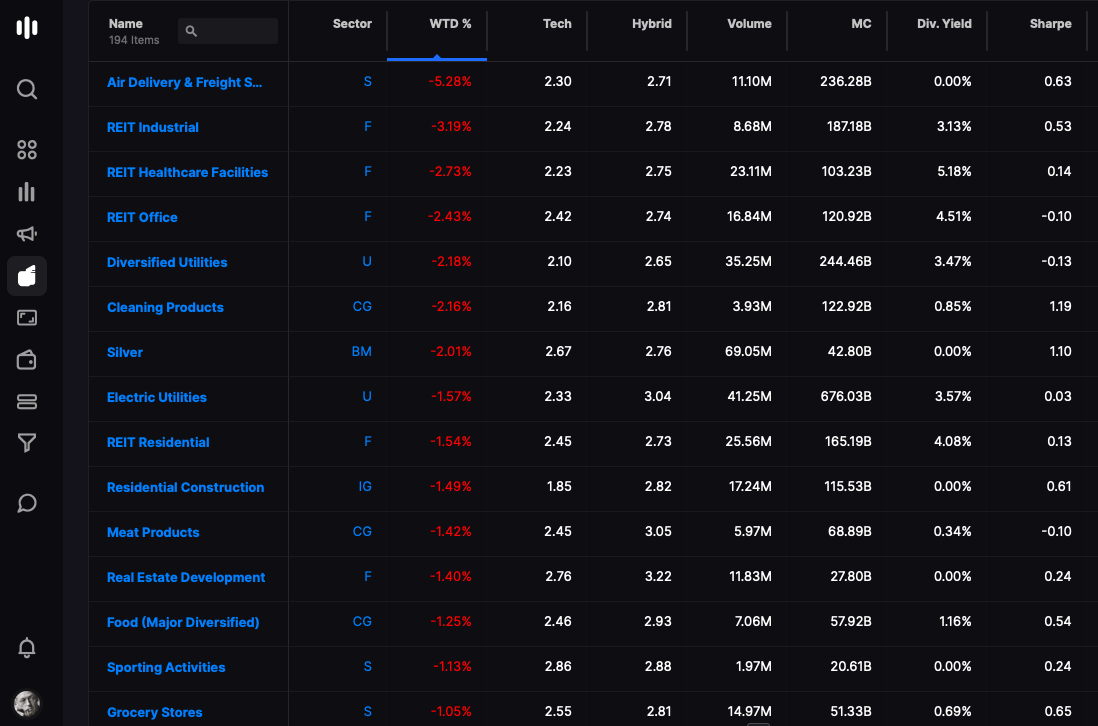1098x726 pixels.
Task: Click sector F in REIT Industrial row
Action: point(368,127)
